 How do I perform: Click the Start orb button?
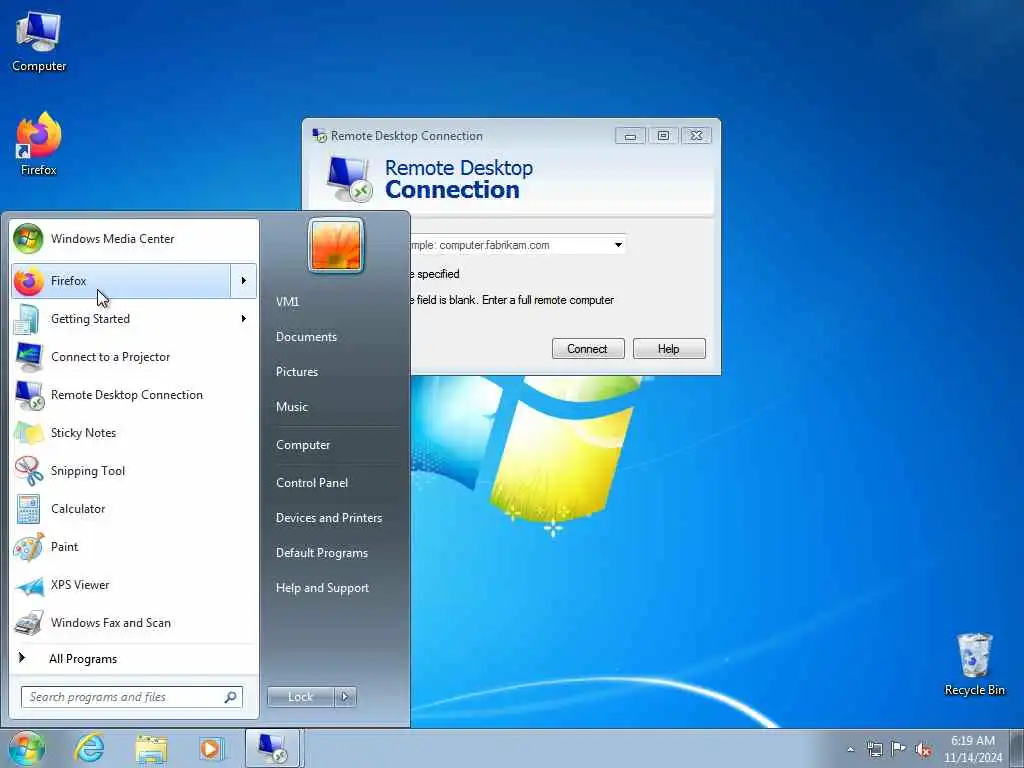[27, 748]
